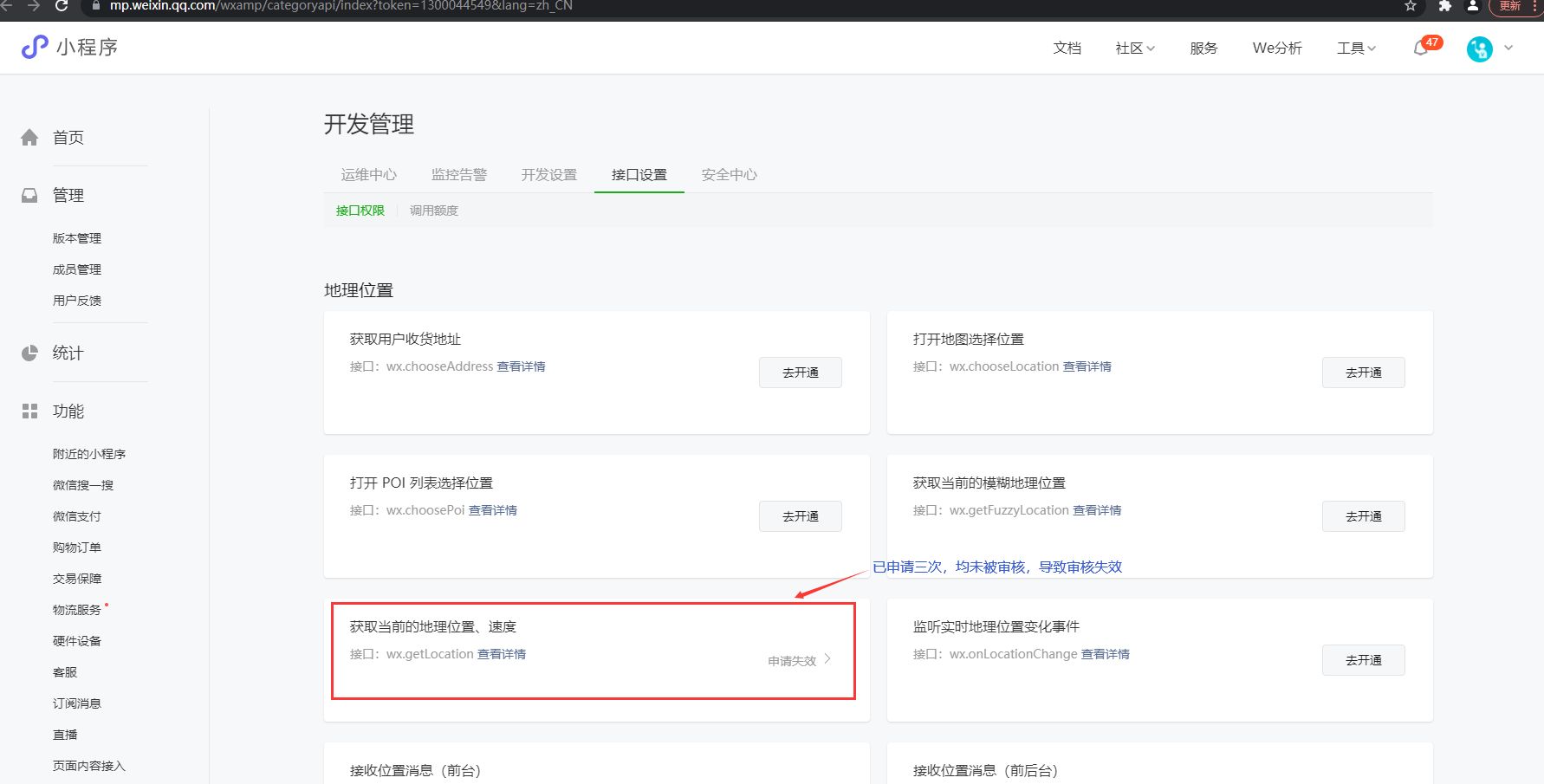This screenshot has height=784, width=1544.
Task: Open 物流服务 in the sidebar
Action: tap(77, 610)
